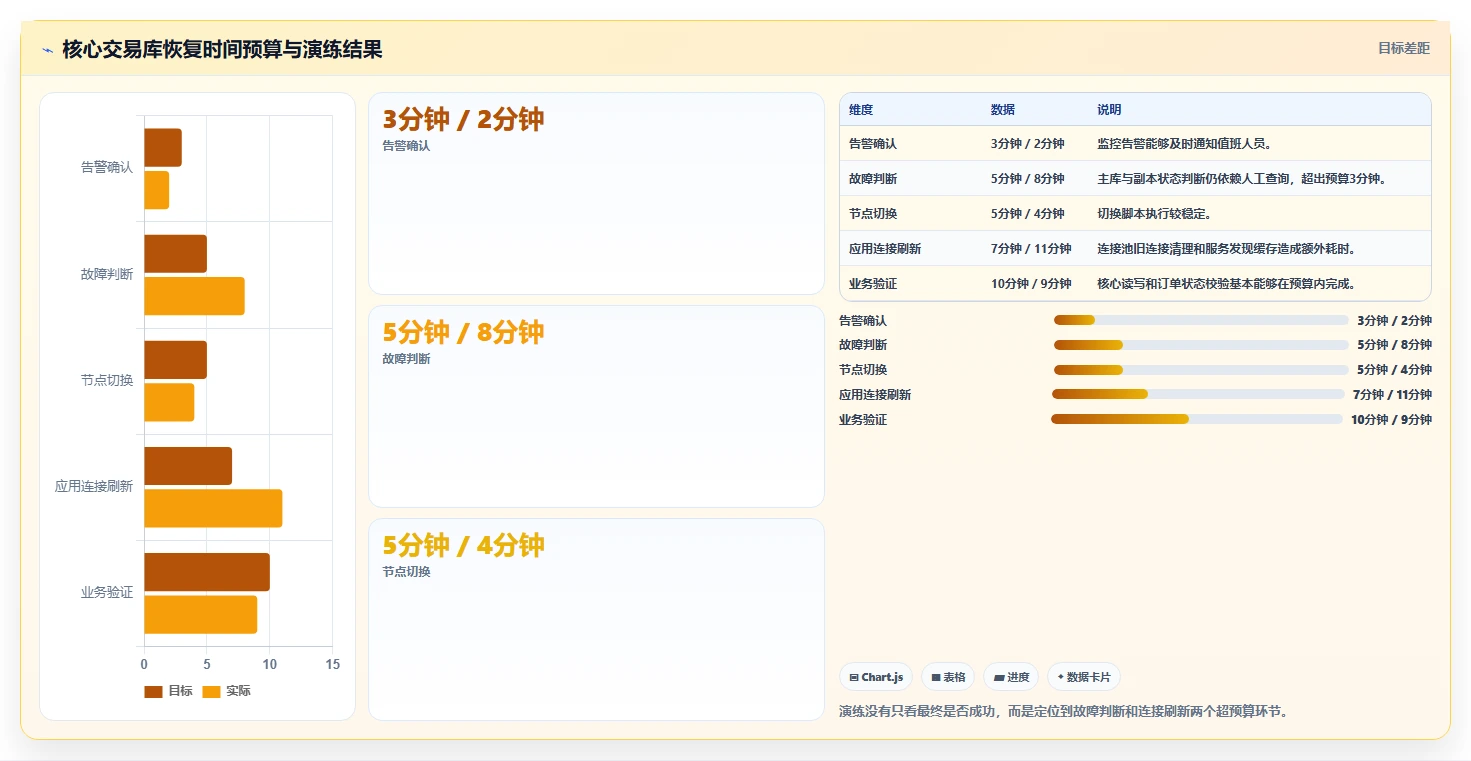Click the 节点切换 progress bar

pyautogui.click(x=1201, y=370)
